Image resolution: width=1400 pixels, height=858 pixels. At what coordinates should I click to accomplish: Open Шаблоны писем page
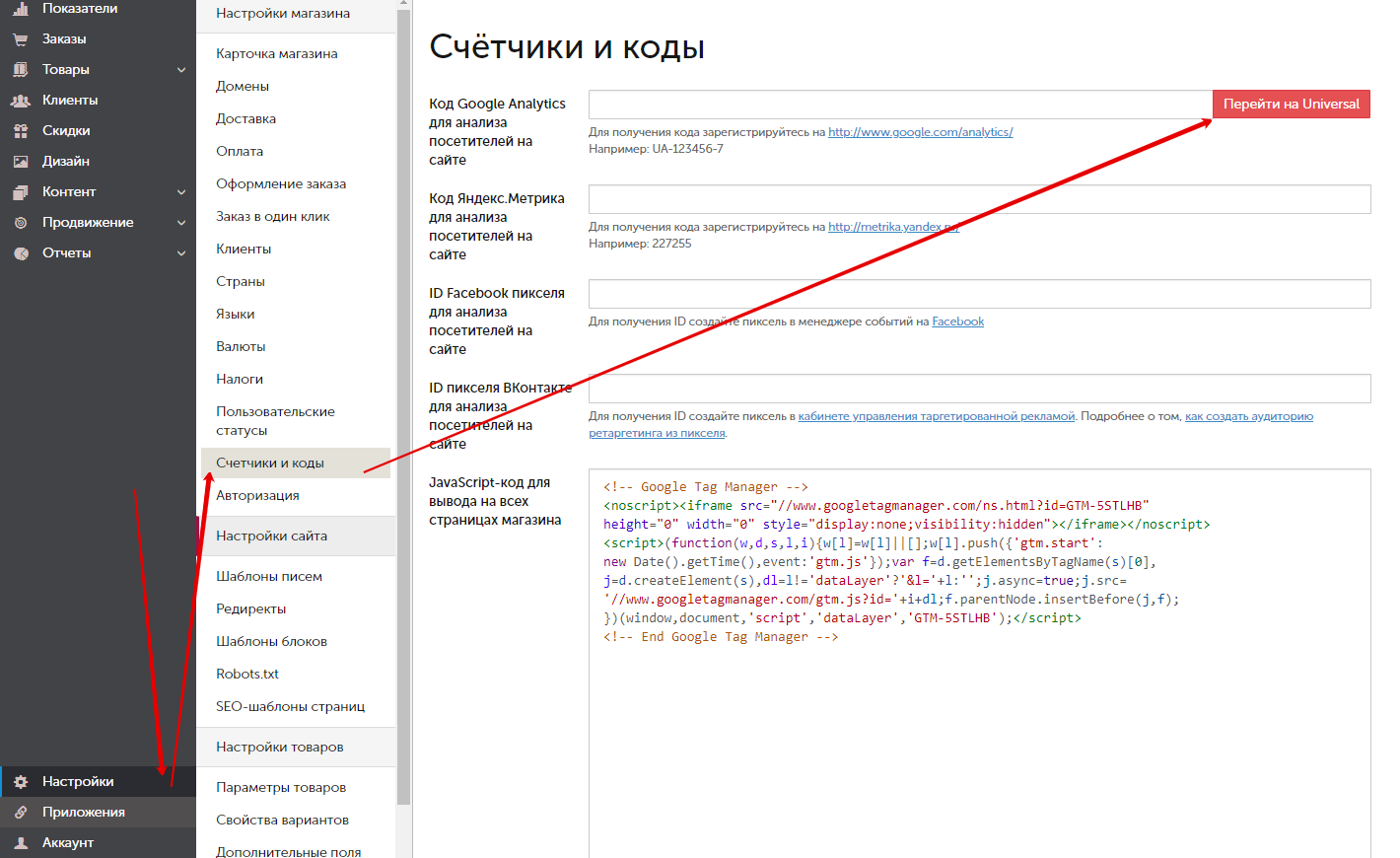click(x=269, y=577)
